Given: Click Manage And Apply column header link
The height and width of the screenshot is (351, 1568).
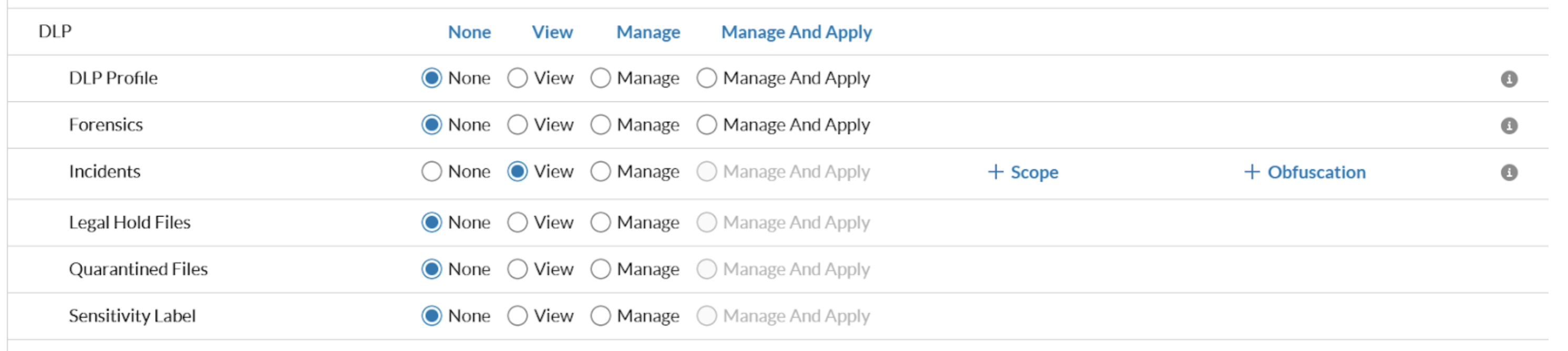Looking at the screenshot, I should [796, 32].
